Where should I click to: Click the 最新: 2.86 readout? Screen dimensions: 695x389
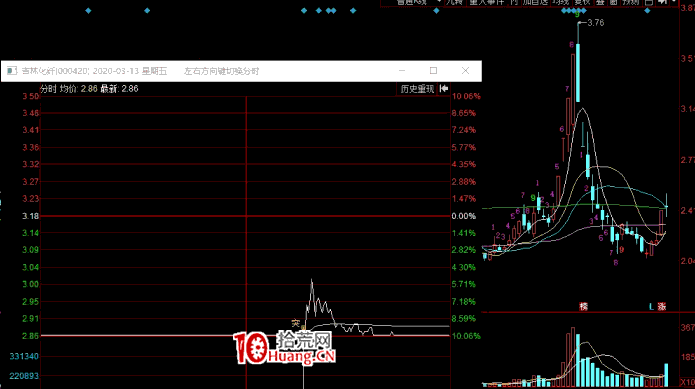[x=119, y=89]
